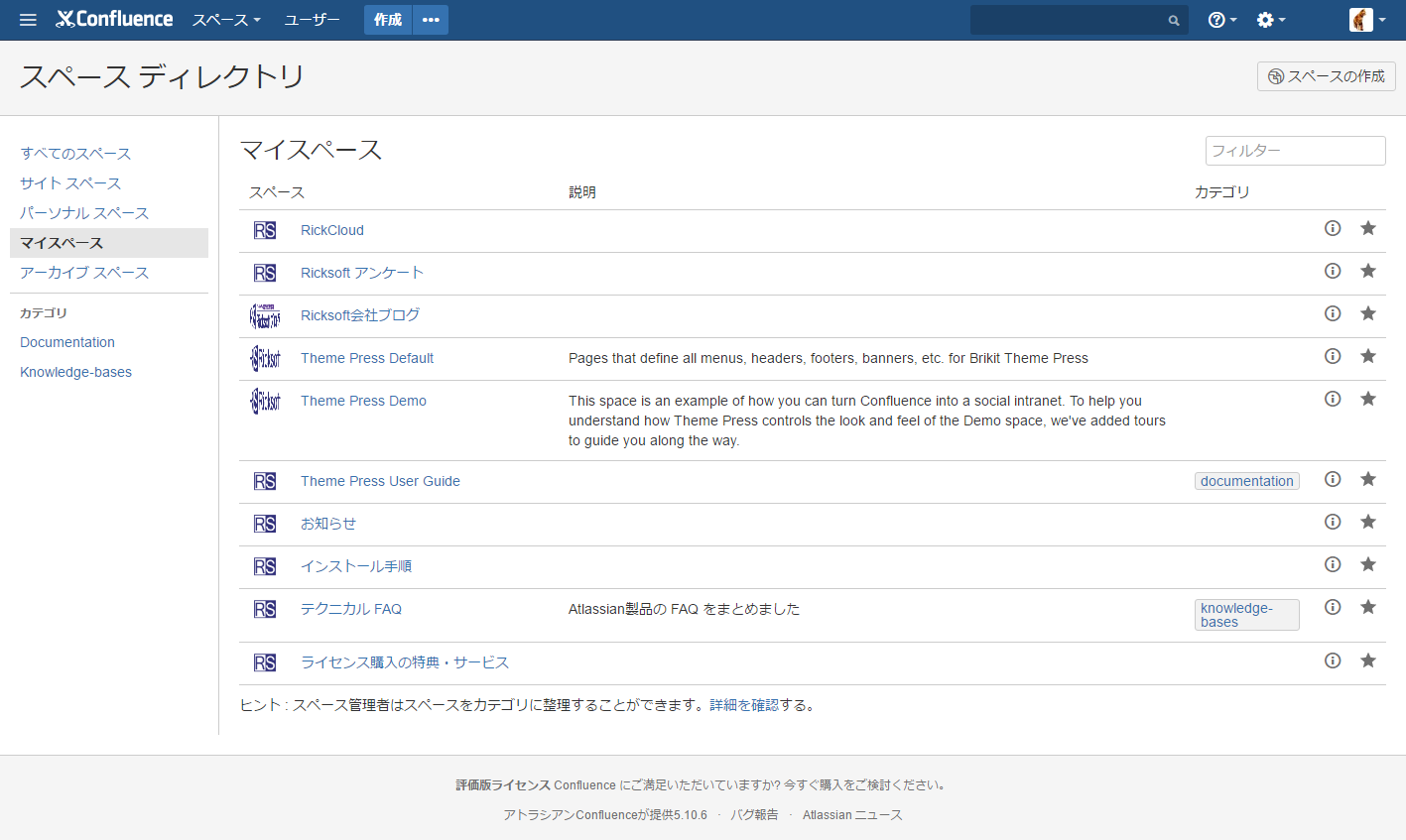Open the ユーザー menu in header

[312, 20]
